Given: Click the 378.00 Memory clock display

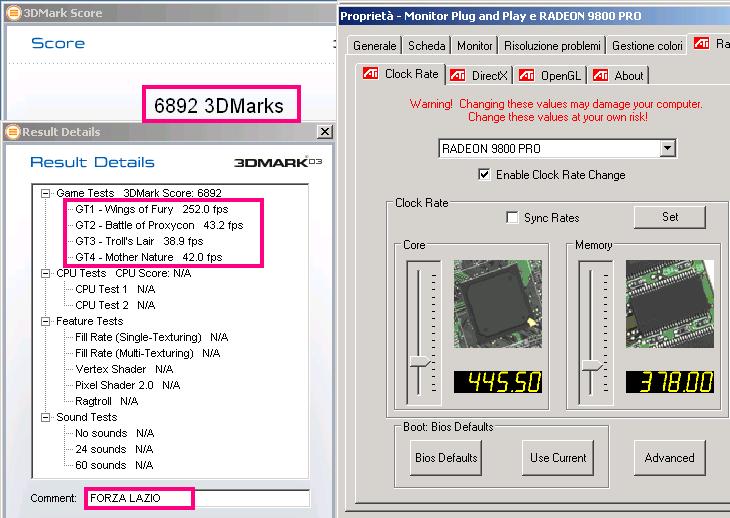Looking at the screenshot, I should pyautogui.click(x=669, y=382).
